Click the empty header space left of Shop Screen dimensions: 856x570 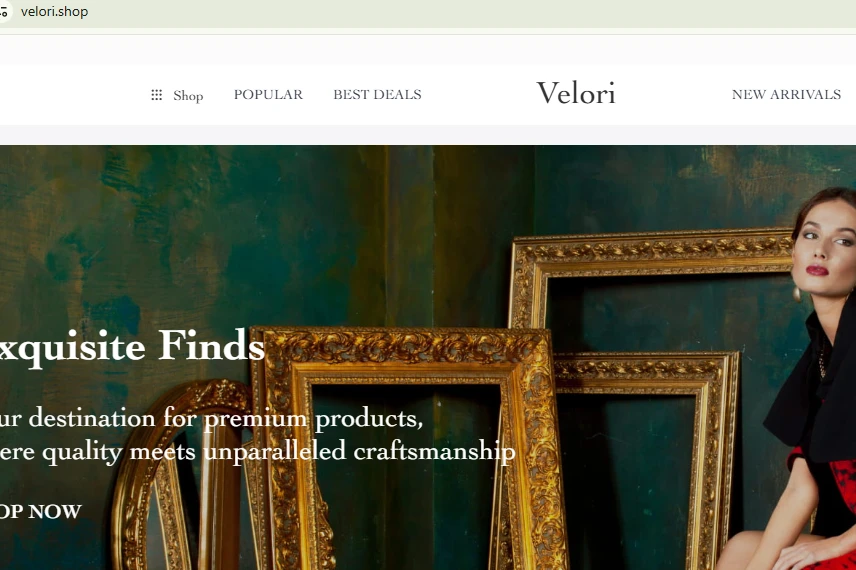click(70, 95)
